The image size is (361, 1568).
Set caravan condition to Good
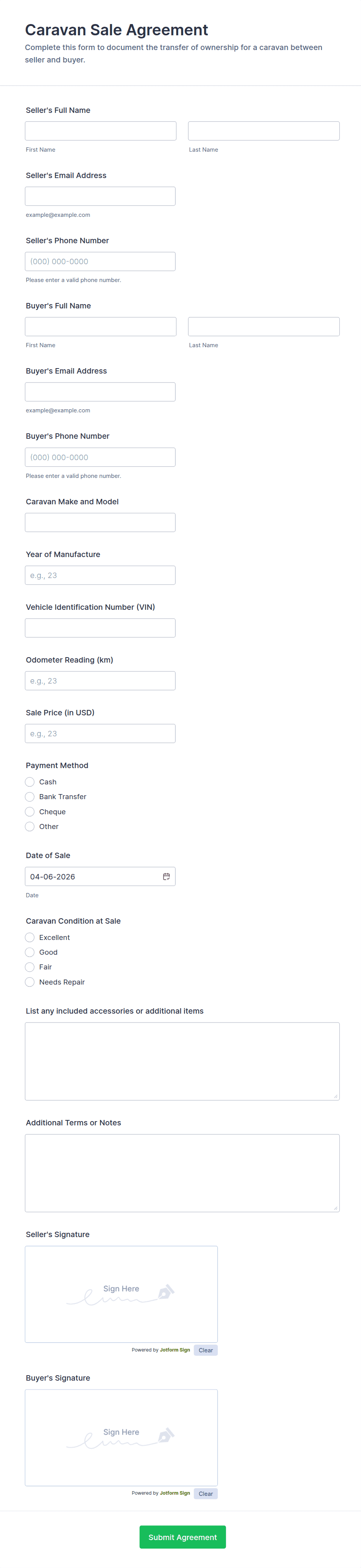(30, 953)
